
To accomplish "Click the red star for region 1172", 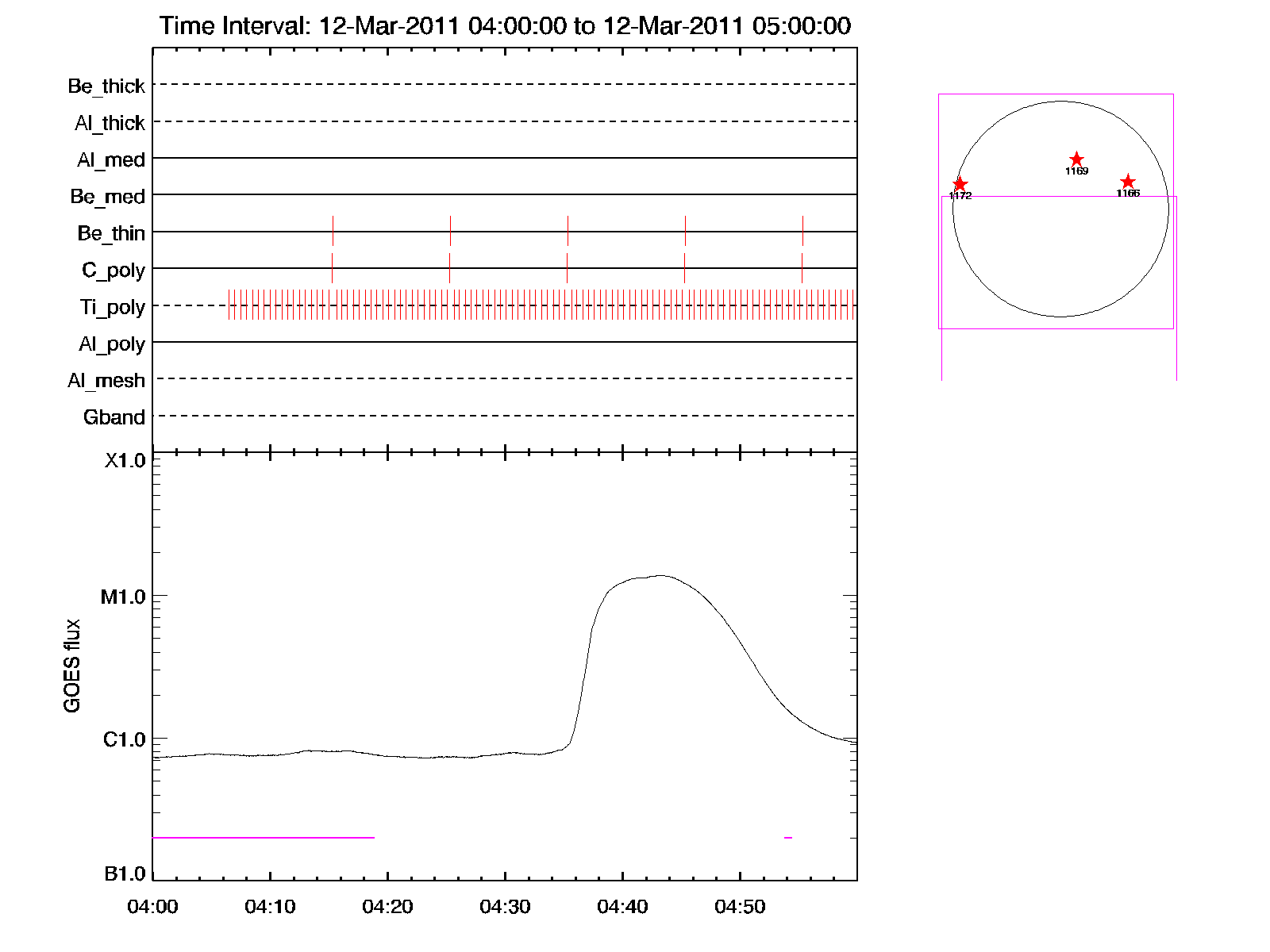I will tap(960, 184).
